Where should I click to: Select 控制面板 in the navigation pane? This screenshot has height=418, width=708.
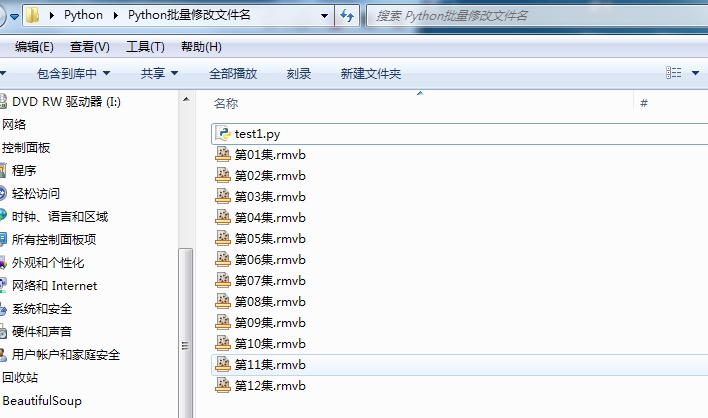[x=26, y=148]
